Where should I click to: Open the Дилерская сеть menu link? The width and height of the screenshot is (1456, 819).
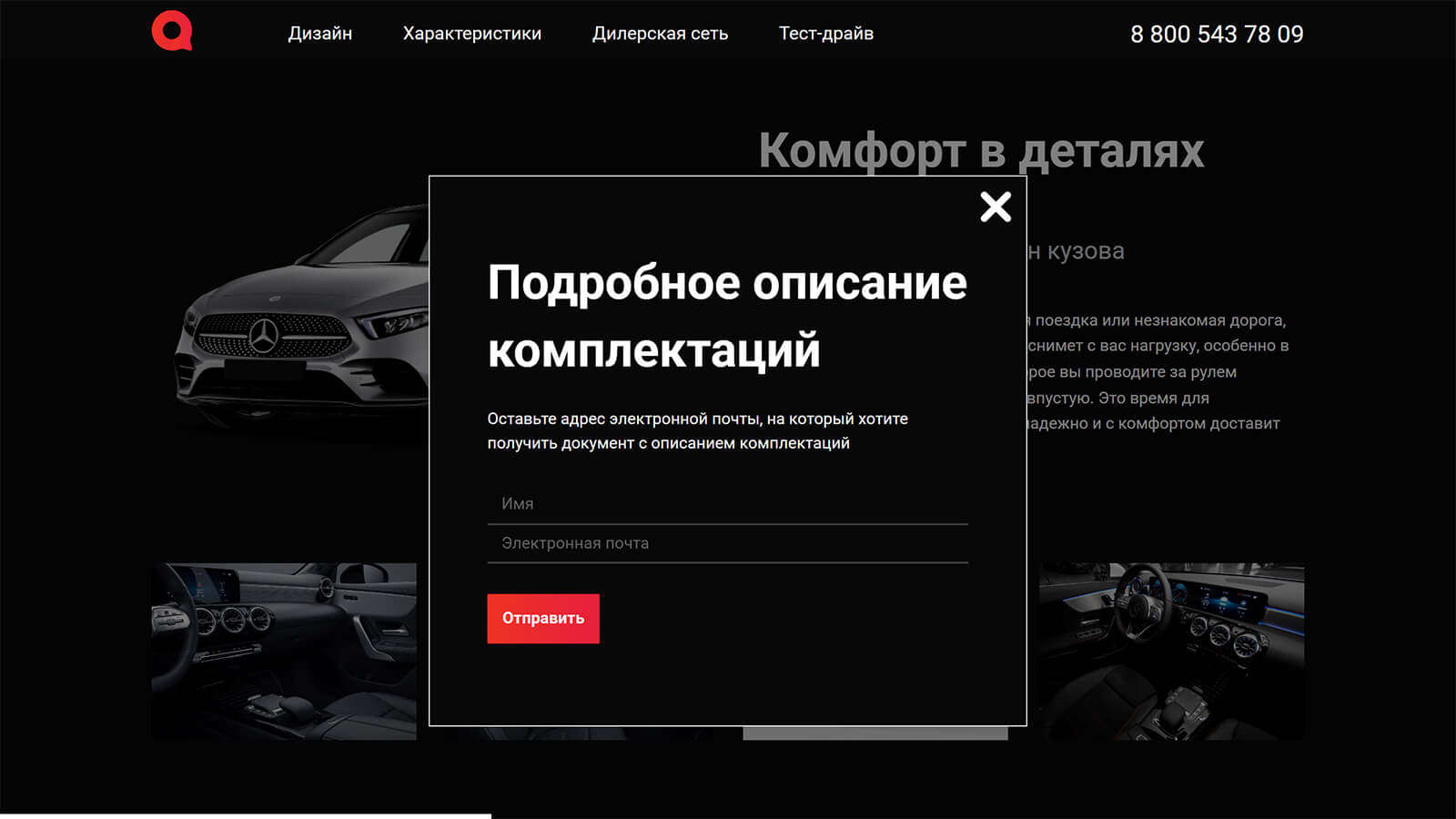660,34
